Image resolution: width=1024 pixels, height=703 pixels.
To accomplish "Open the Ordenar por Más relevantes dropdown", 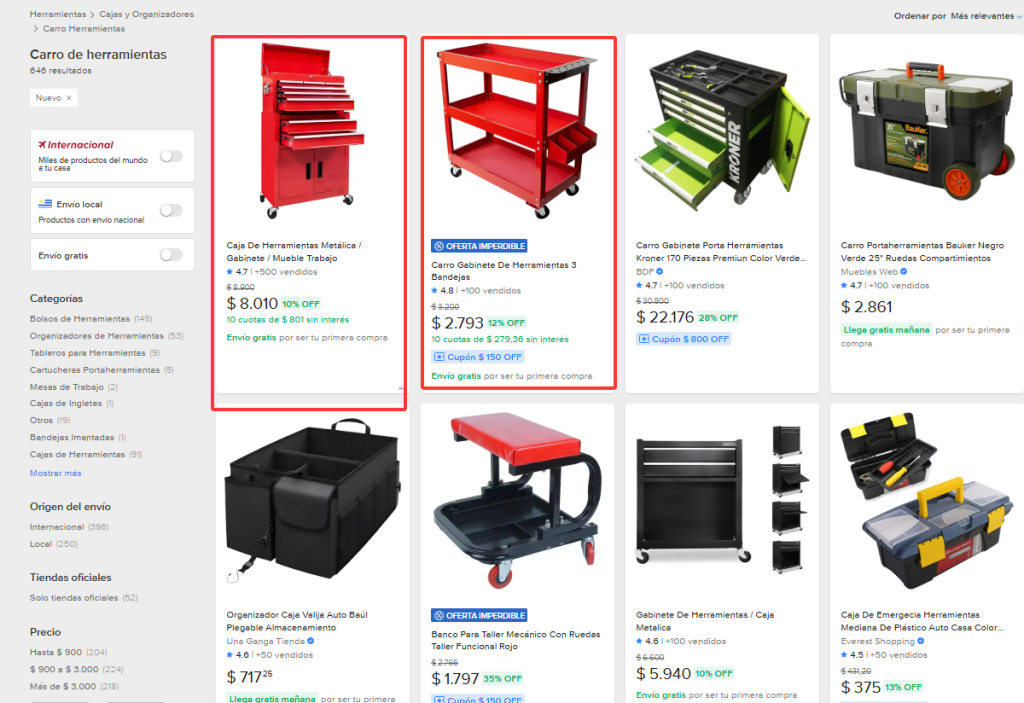I will click(x=986, y=16).
